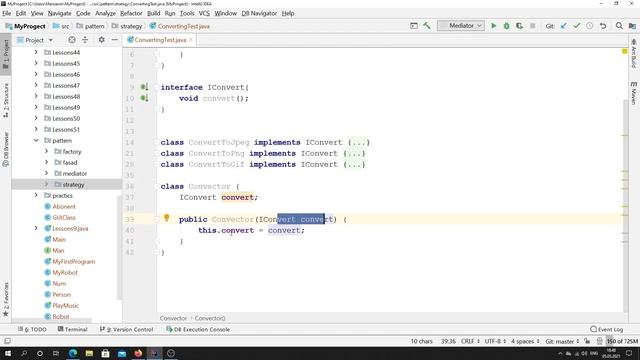Open the Mediator run configuration dropdown
Screen dimensions: 640x360
[x=461, y=26]
